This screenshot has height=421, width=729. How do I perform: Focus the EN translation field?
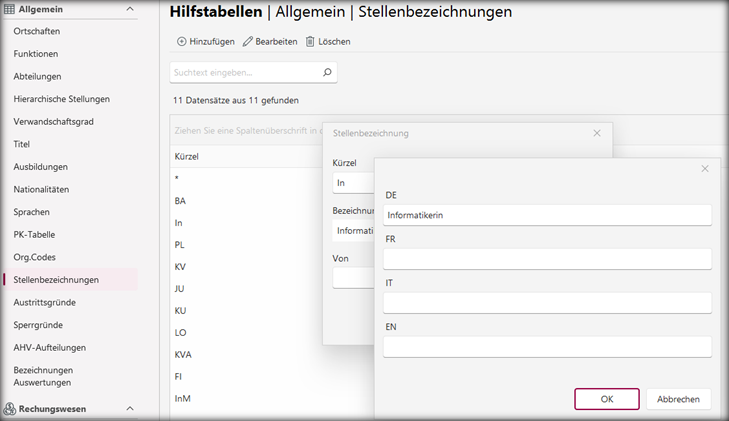coord(547,346)
